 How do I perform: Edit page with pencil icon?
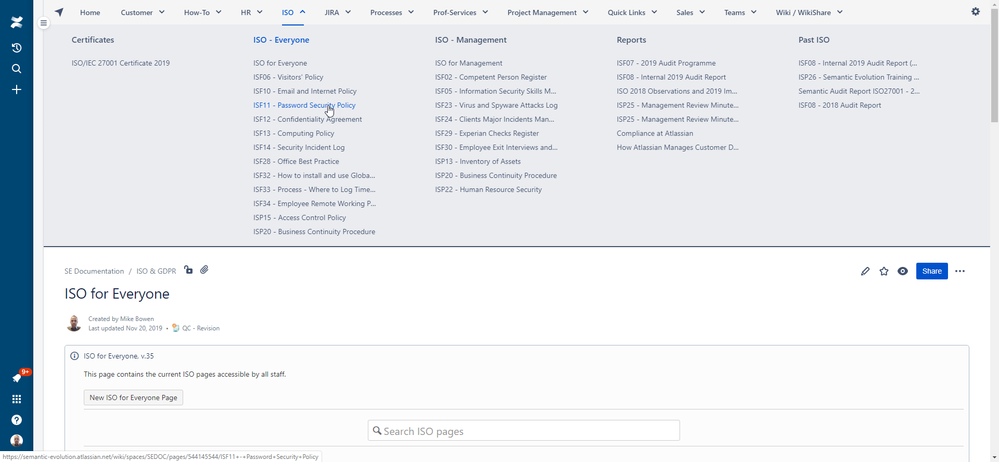click(x=865, y=271)
